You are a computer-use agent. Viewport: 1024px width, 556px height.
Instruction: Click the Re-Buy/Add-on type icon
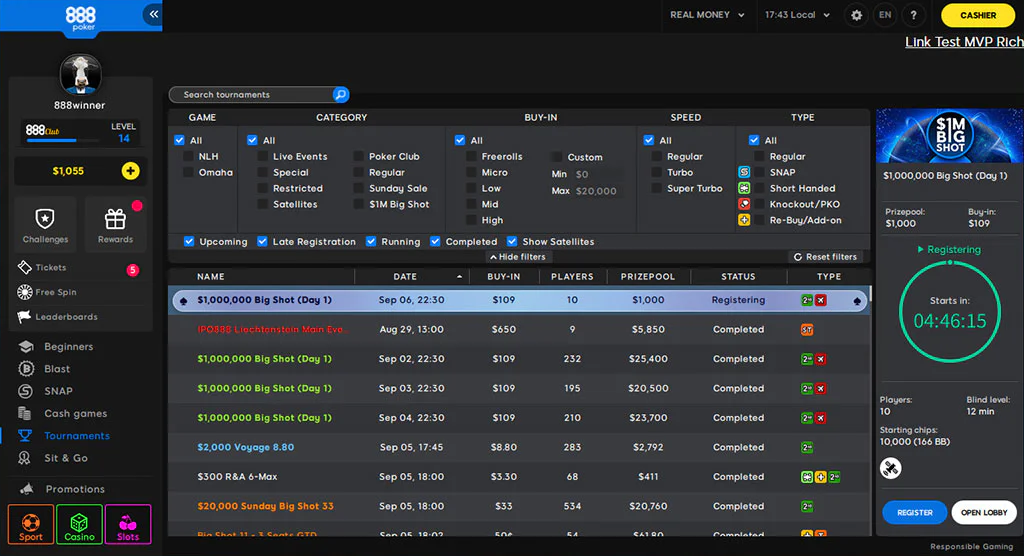[744, 220]
